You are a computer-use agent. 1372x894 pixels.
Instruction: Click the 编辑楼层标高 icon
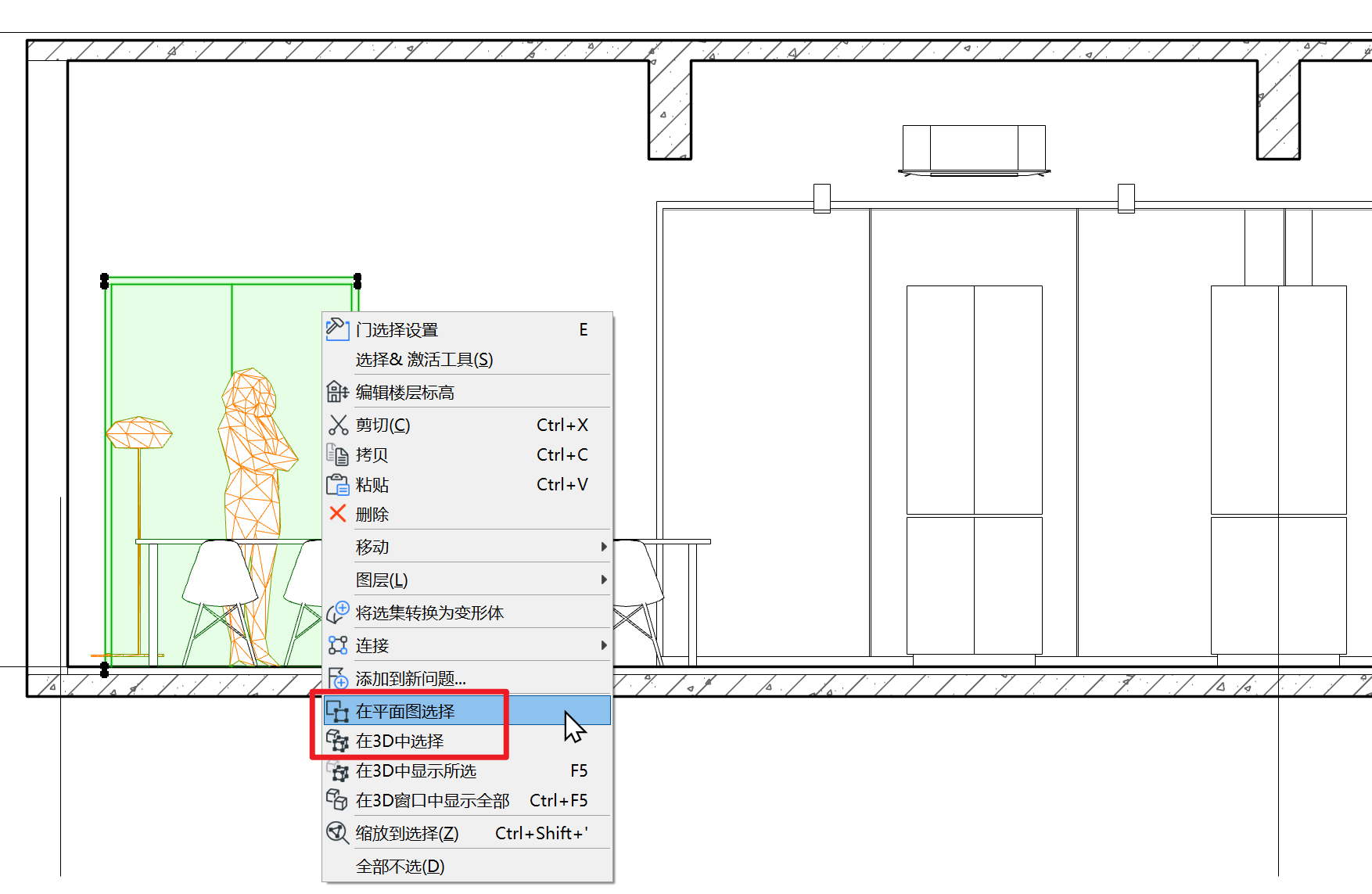337,390
